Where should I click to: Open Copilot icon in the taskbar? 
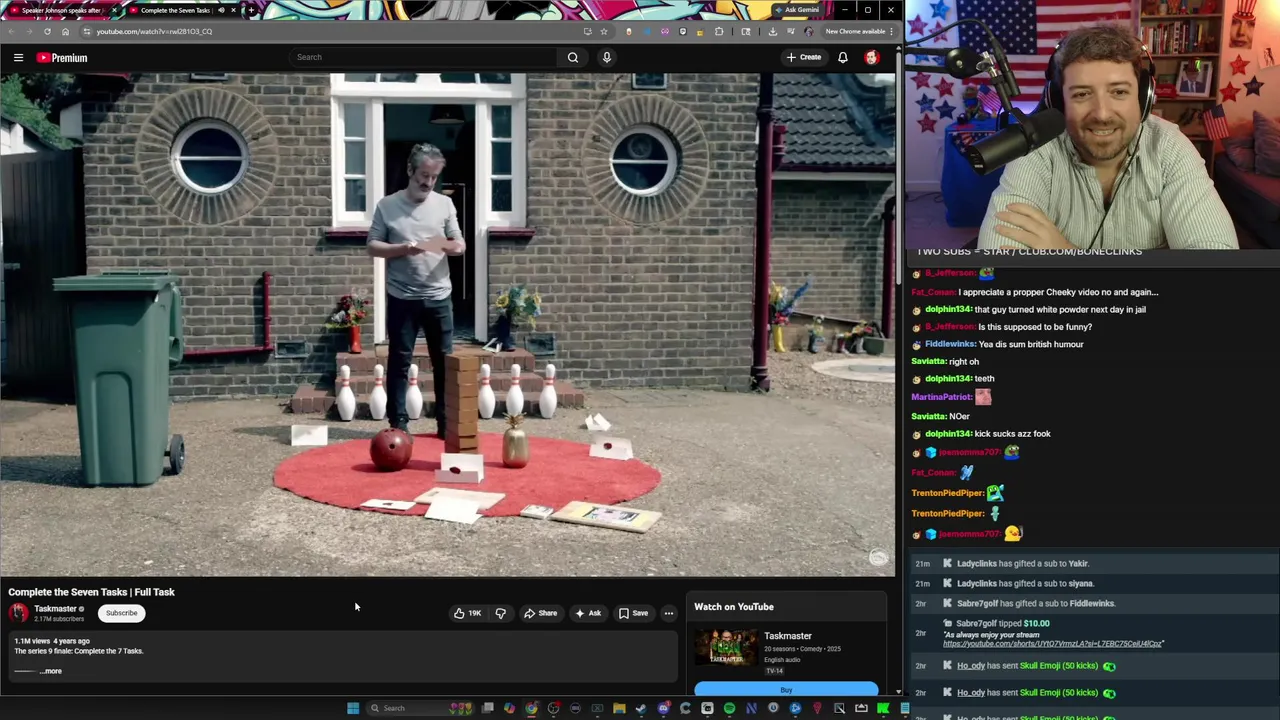coord(509,708)
